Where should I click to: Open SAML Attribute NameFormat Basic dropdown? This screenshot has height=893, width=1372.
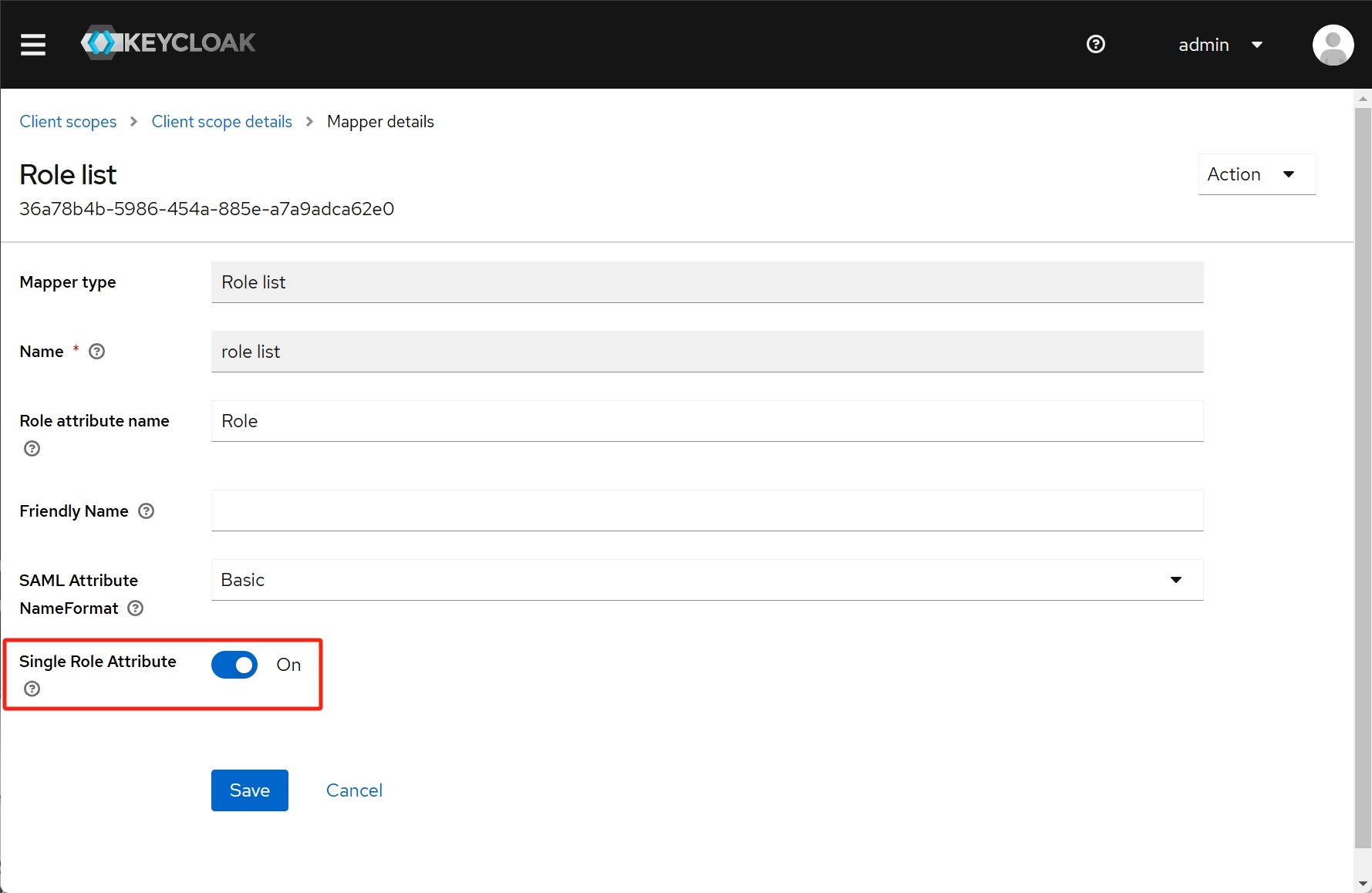(706, 580)
